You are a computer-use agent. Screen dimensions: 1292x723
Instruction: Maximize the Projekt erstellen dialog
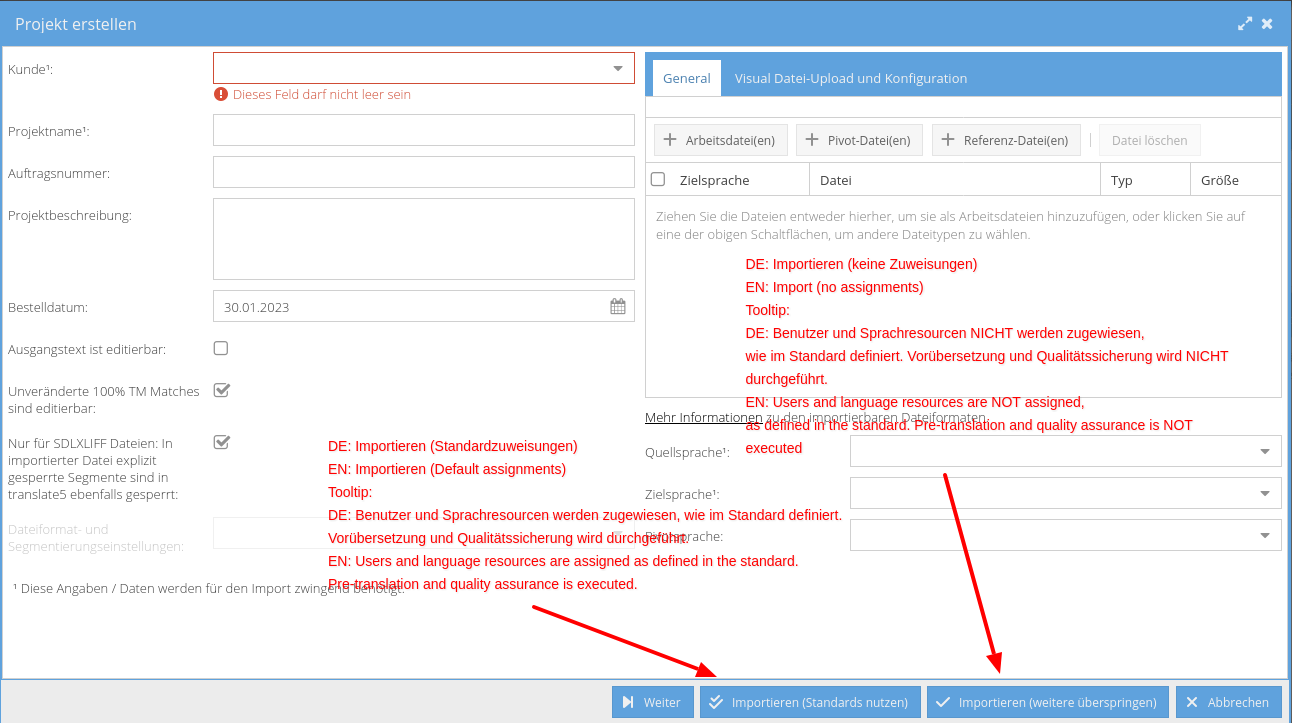[1244, 24]
